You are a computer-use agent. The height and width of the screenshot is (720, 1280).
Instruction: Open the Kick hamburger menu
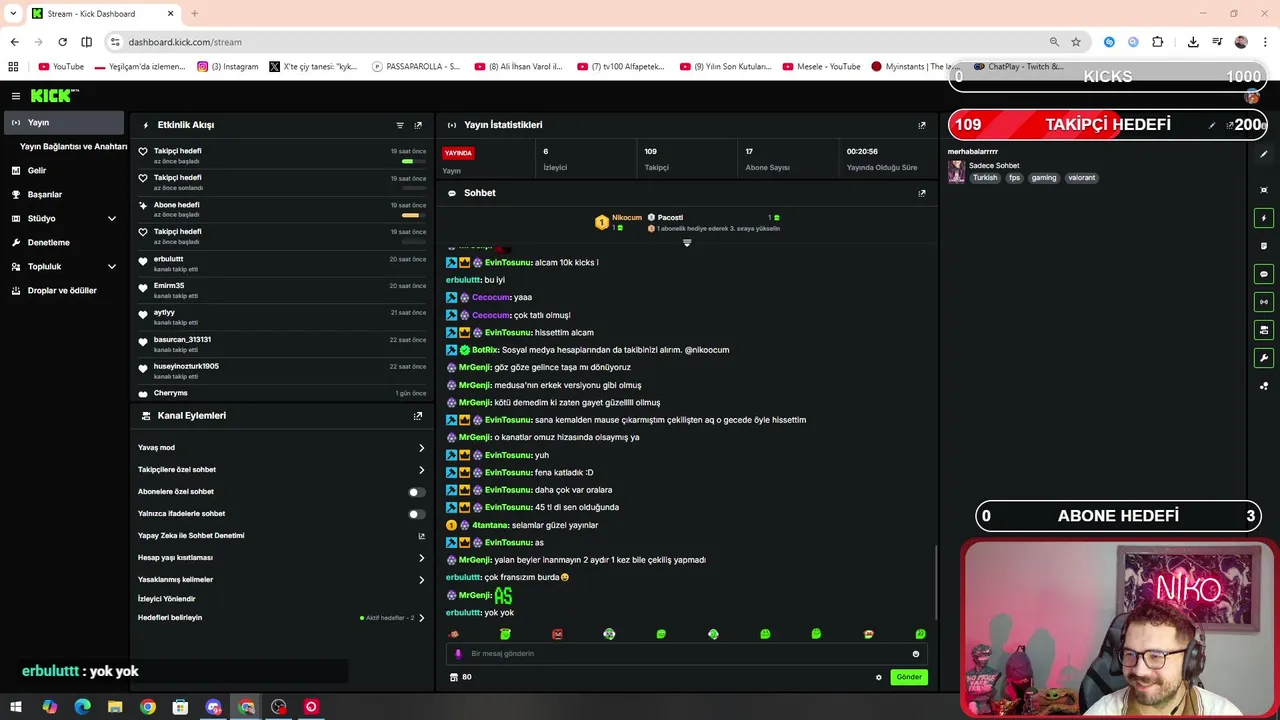tap(15, 96)
